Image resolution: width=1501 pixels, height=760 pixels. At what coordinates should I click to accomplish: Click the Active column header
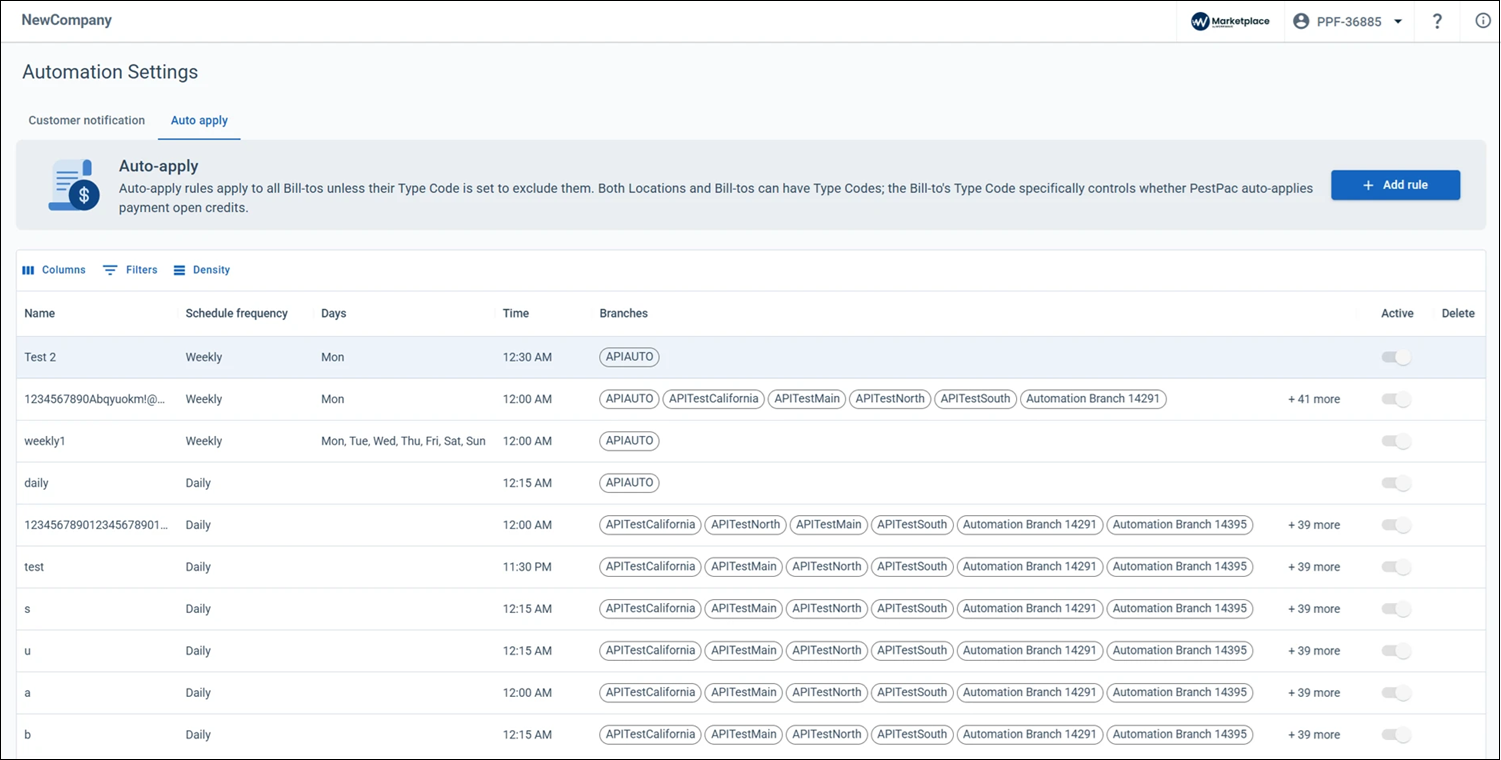[1397, 313]
